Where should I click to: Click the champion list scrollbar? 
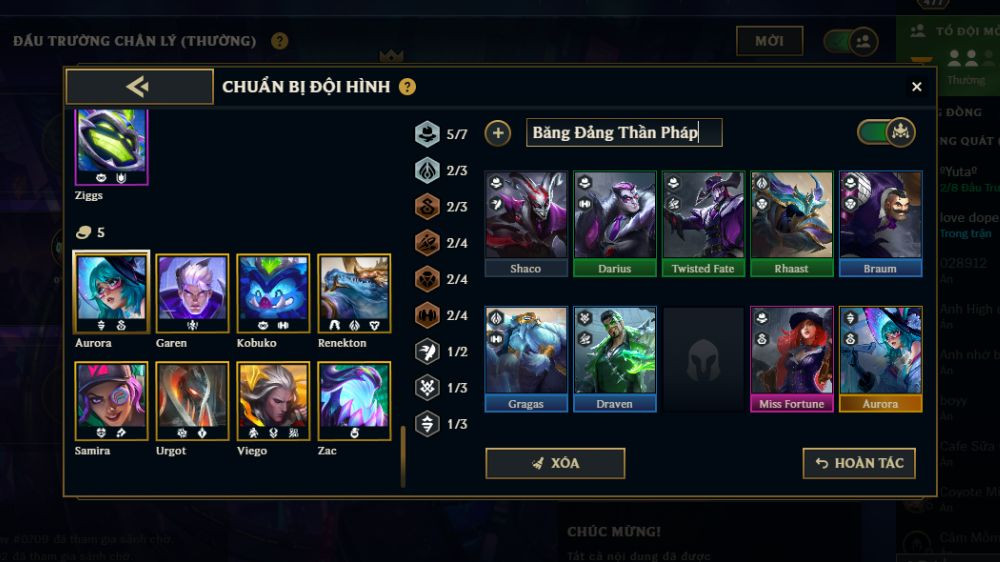pyautogui.click(x=402, y=456)
